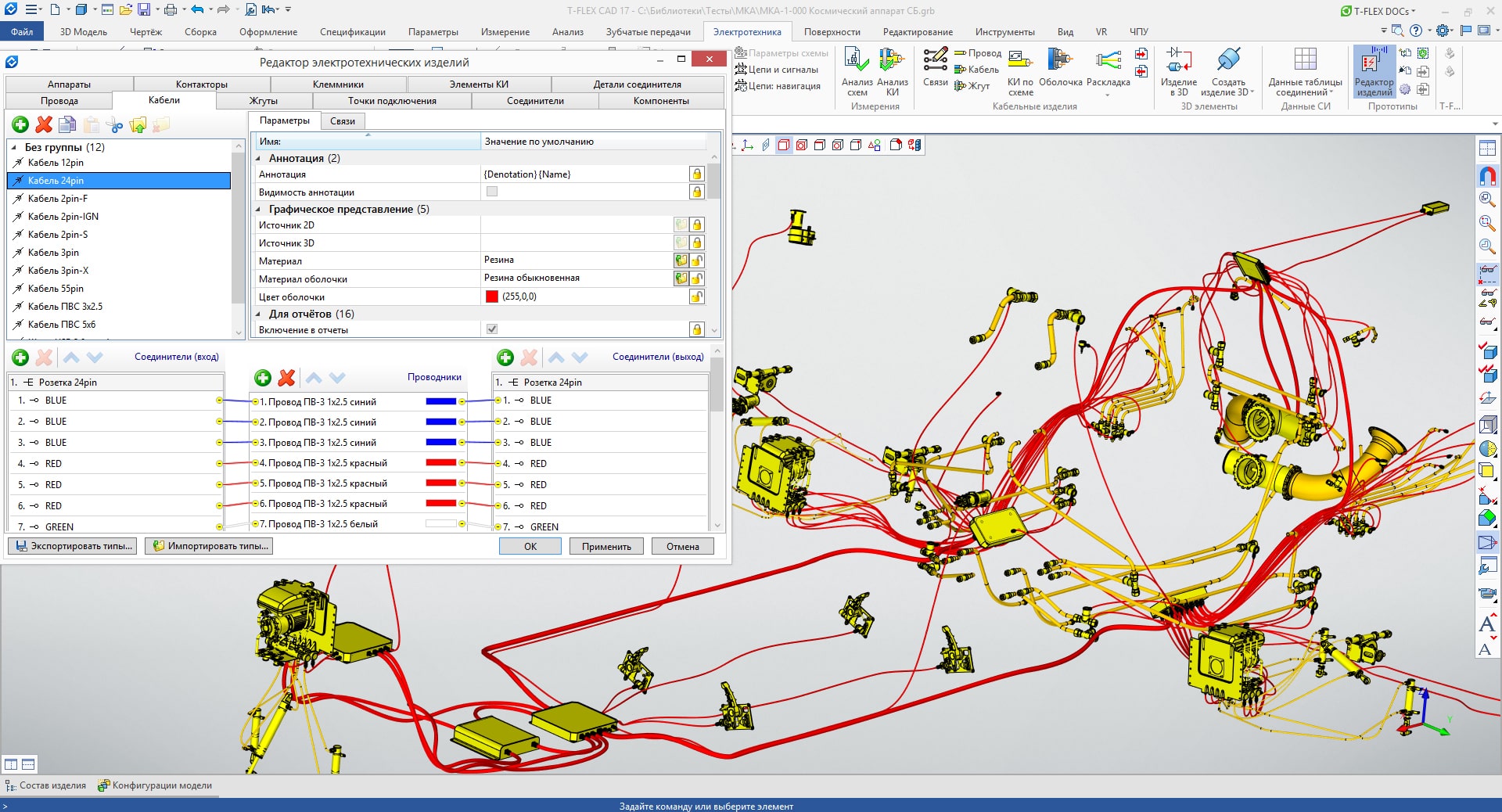The height and width of the screenshot is (812, 1502).
Task: Click the scissors cut icon above cable list
Action: click(x=114, y=124)
